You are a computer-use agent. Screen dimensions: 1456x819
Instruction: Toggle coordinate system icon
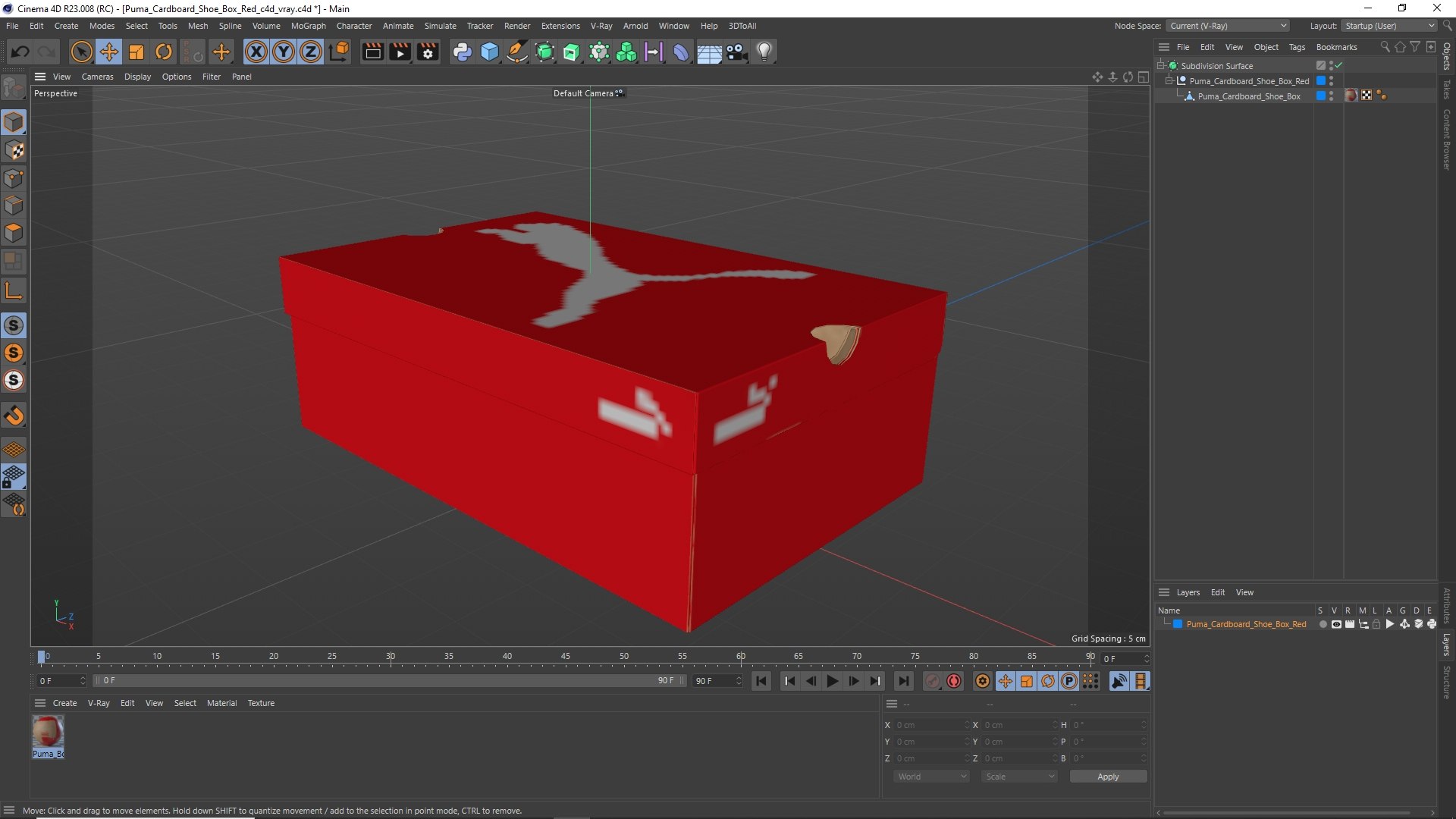tap(339, 52)
